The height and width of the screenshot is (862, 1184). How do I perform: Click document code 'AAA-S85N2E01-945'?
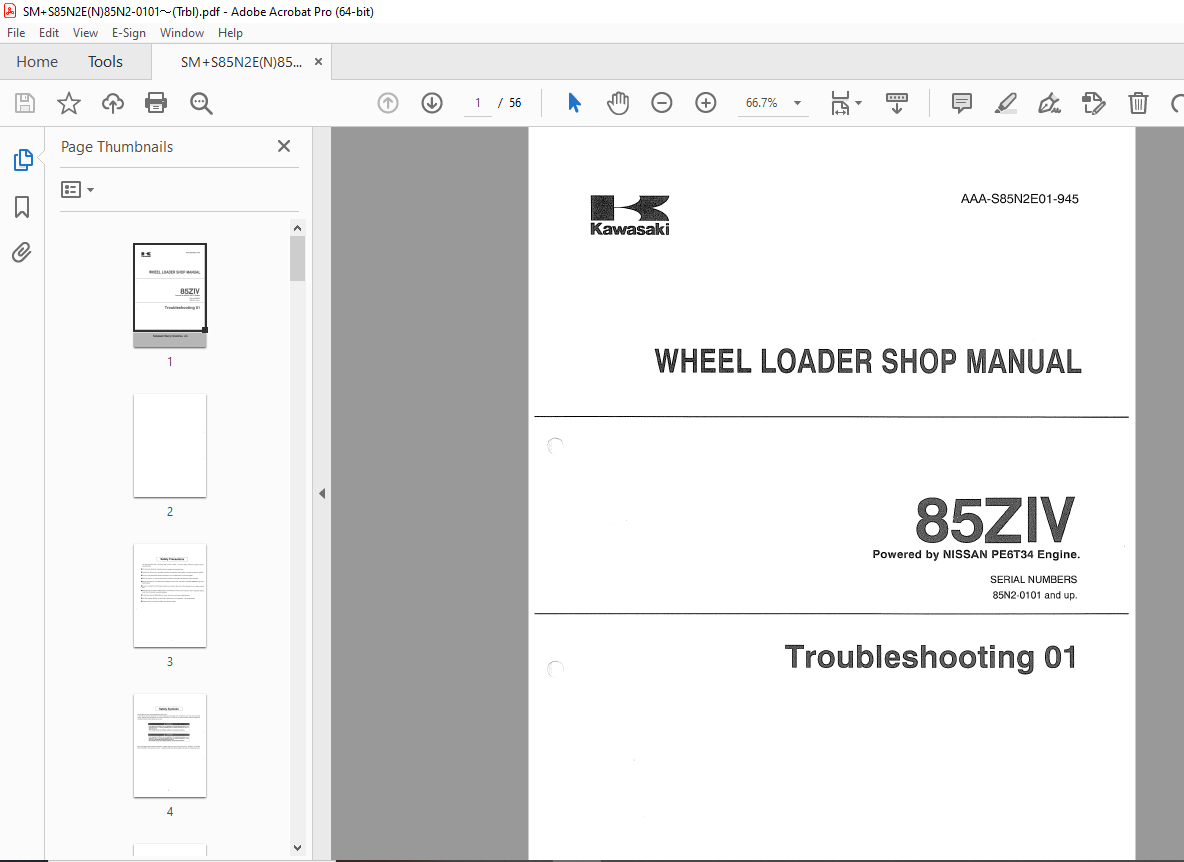tap(1019, 199)
